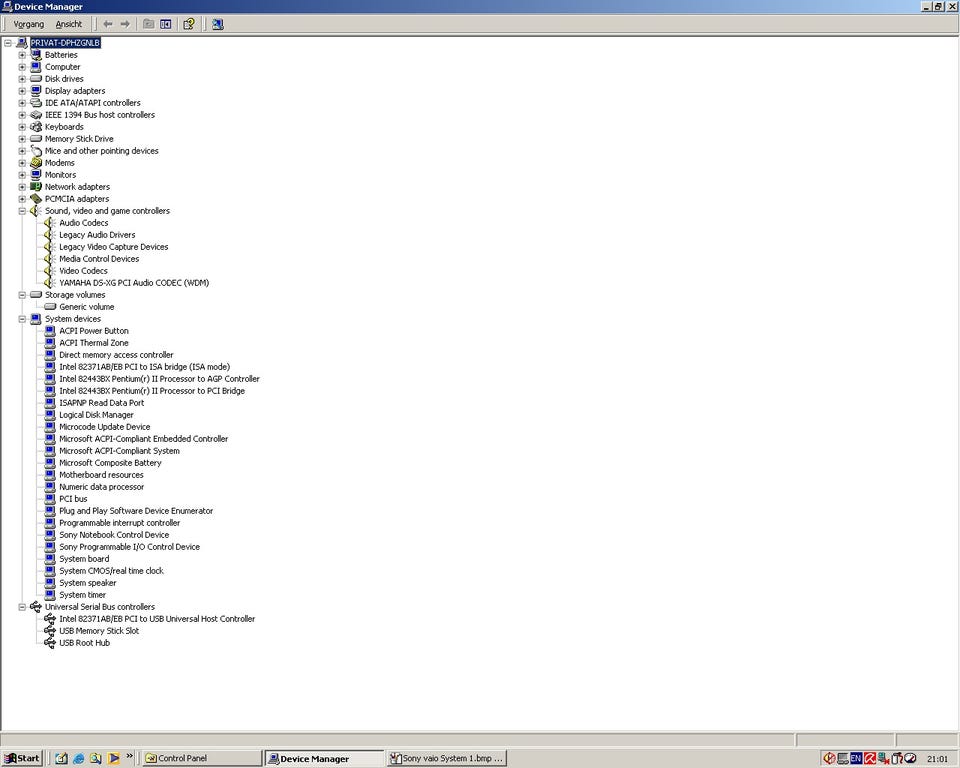
Task: Select the System speaker device
Action: click(x=88, y=583)
